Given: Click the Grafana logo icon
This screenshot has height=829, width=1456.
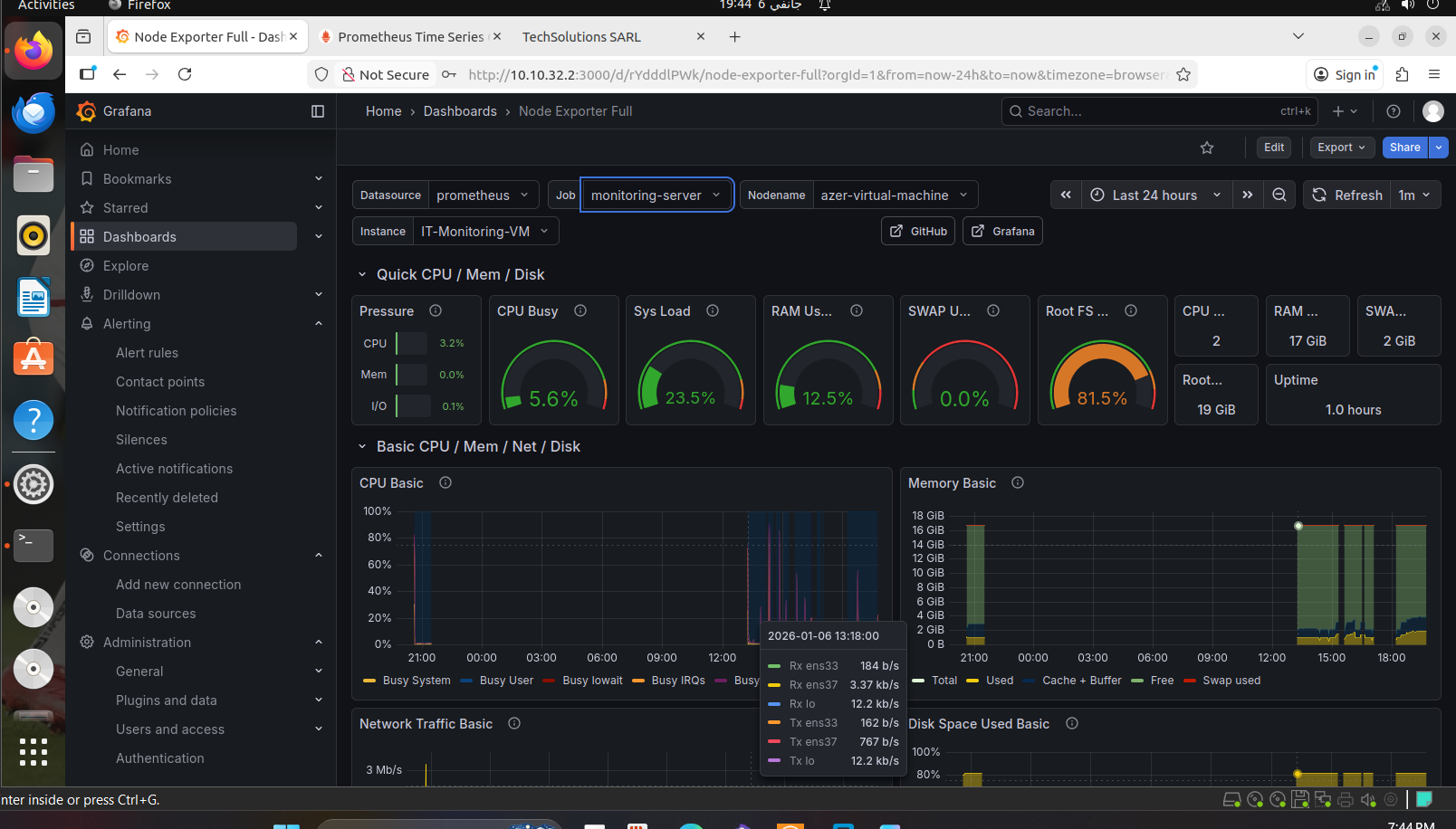Looking at the screenshot, I should [87, 111].
